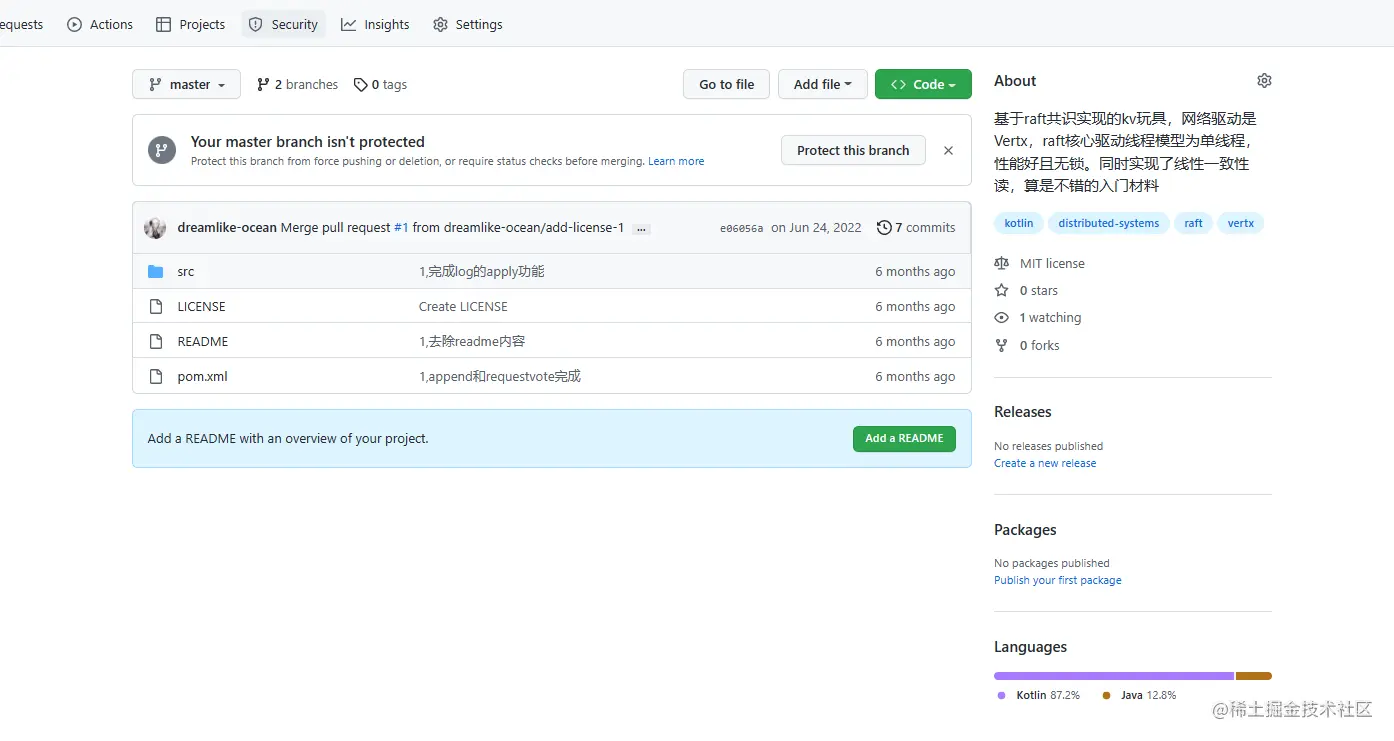Click the license scale icon
The width and height of the screenshot is (1394, 741).
(x=1002, y=264)
